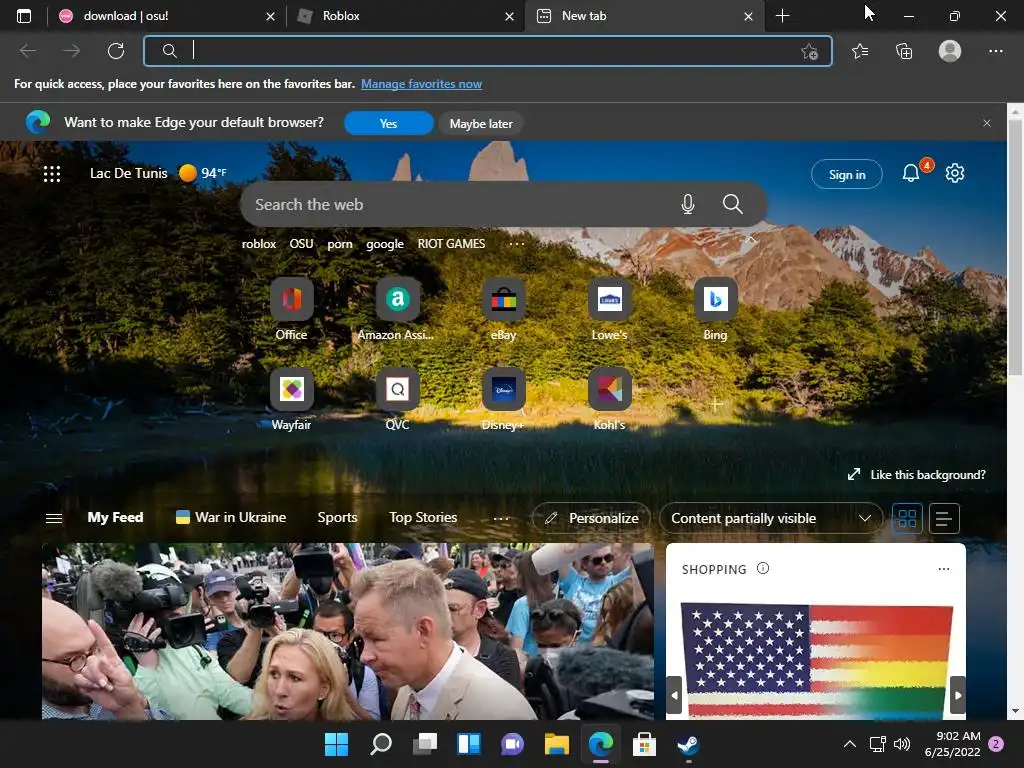Open Steam from the taskbar
Image resolution: width=1024 pixels, height=768 pixels.
(x=688, y=744)
